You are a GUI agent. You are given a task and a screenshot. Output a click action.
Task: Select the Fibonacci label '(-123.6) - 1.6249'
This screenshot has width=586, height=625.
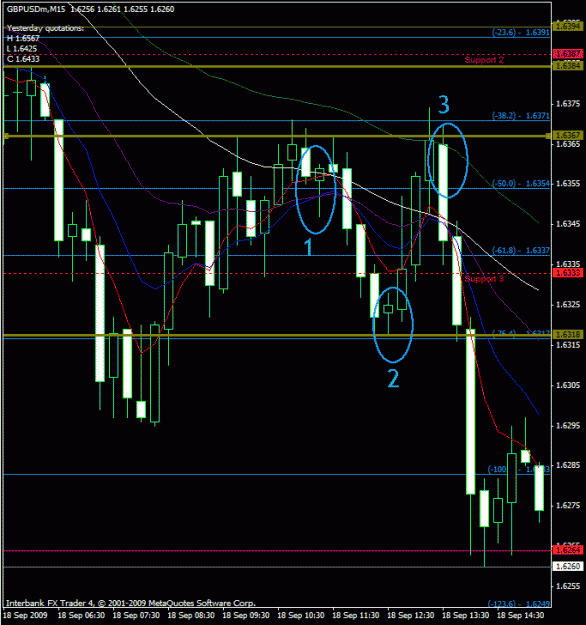(x=519, y=604)
